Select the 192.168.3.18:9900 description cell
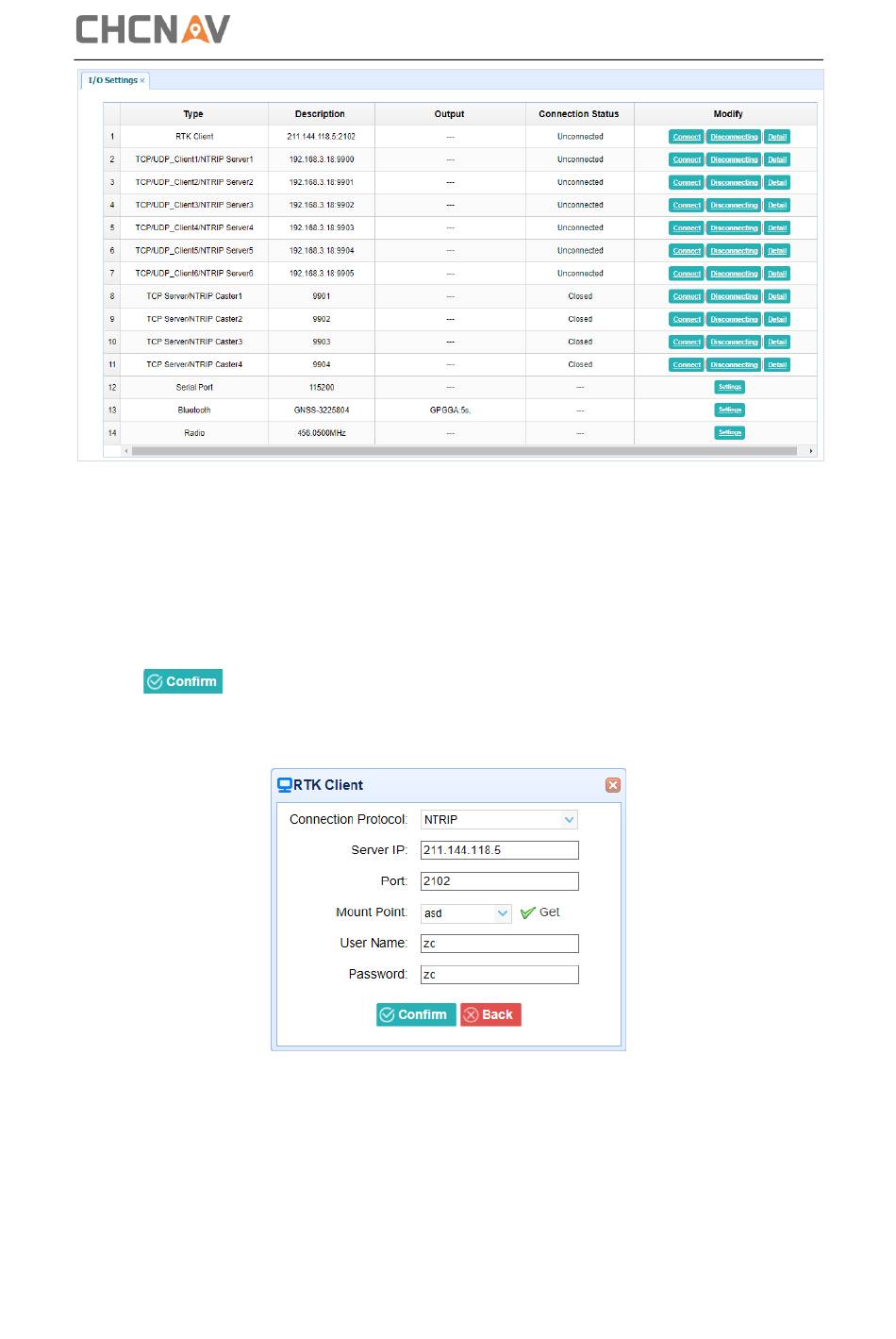 coord(322,159)
